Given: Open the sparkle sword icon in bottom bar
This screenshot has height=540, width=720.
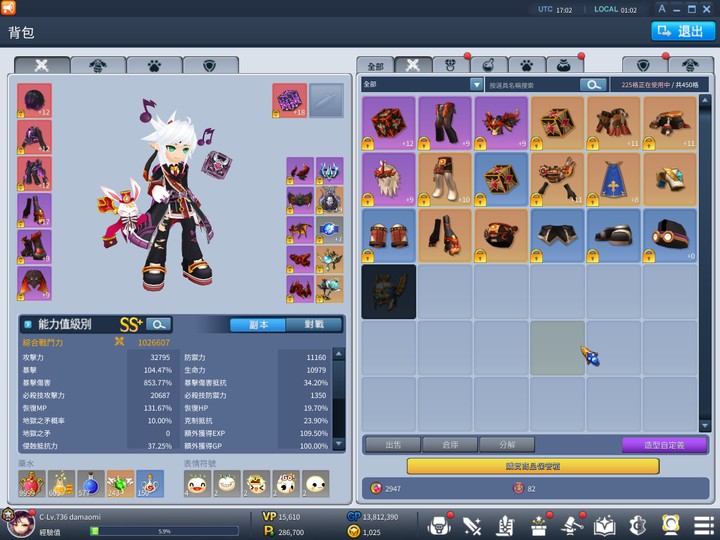Looking at the screenshot, I should pos(472,526).
